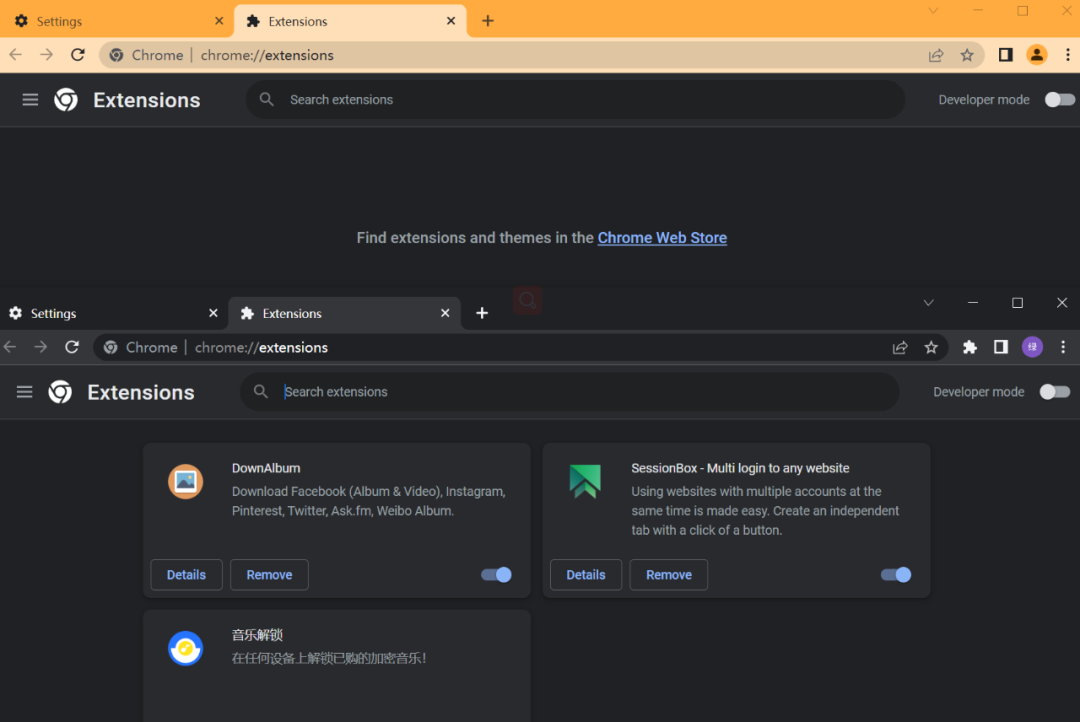Click 'DownAlbum' extension name
1080x722 pixels.
click(266, 468)
